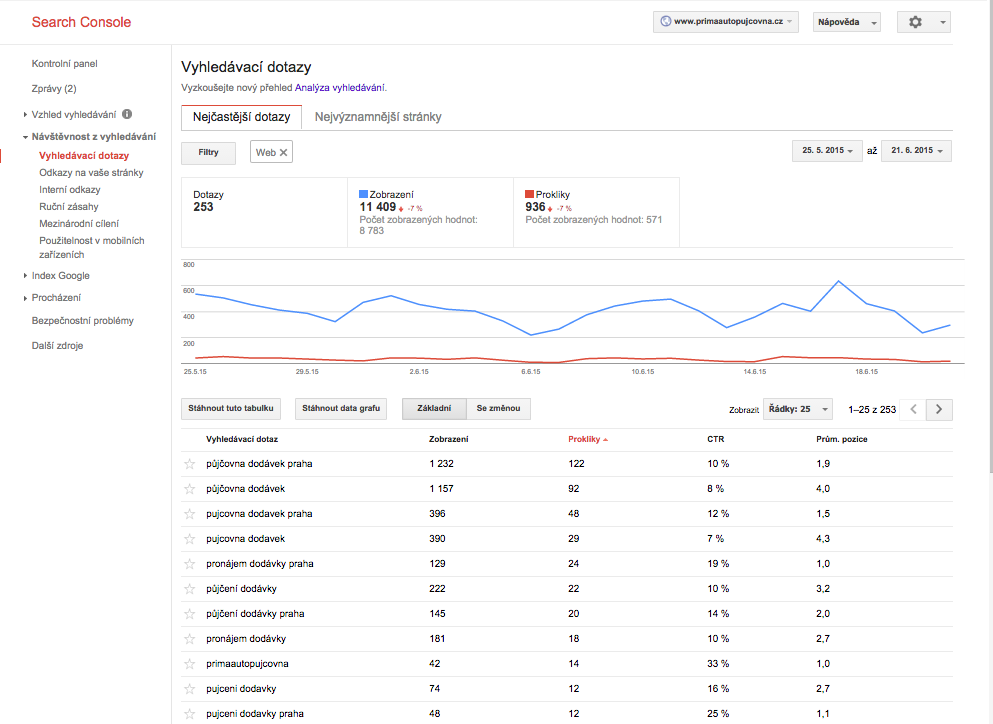The height and width of the screenshot is (724, 993).
Task: Star the query "půjčovna dodávek praha"
Action: pos(188,464)
